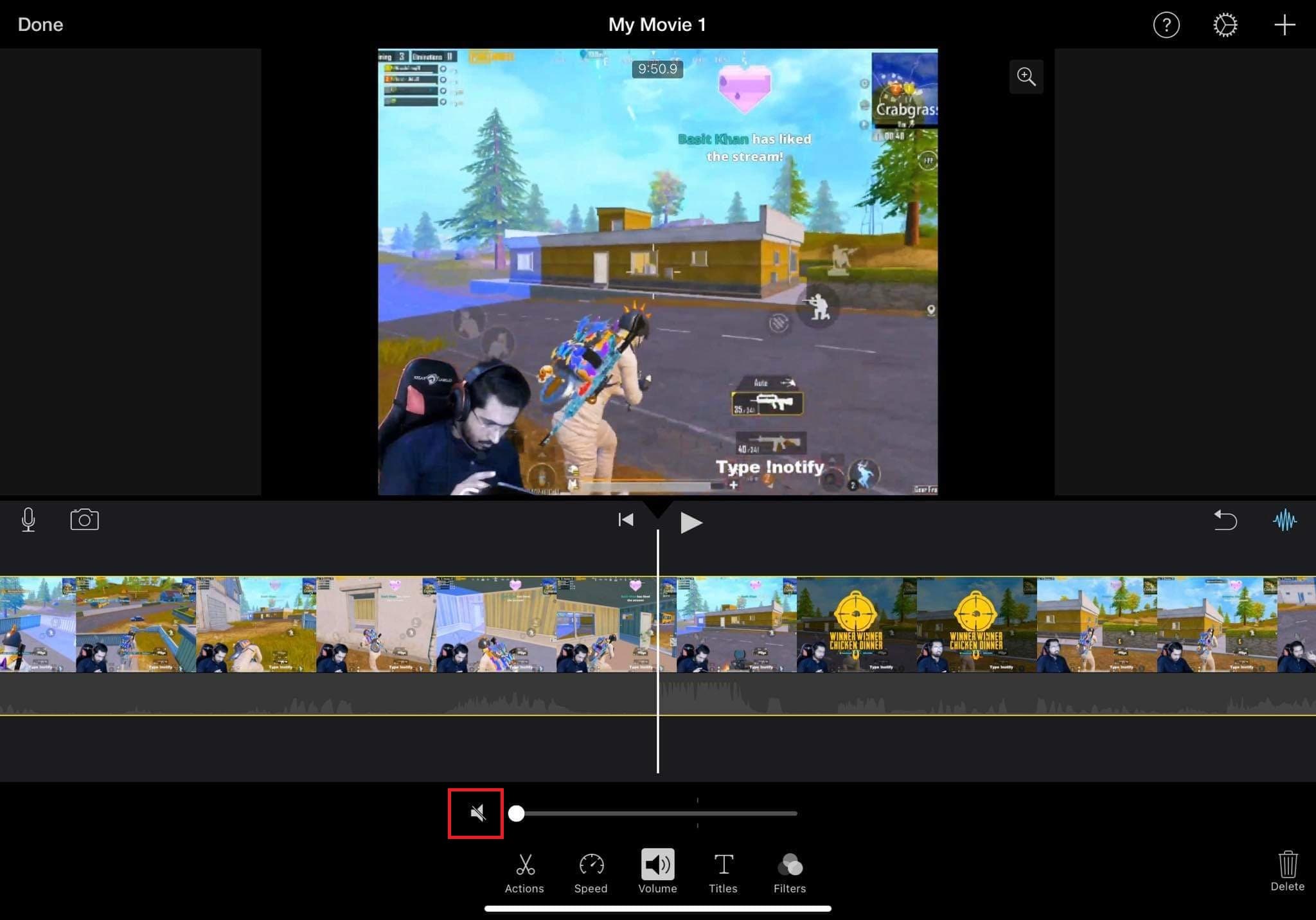
Task: Expand the timeline zoom control
Action: 1026,77
